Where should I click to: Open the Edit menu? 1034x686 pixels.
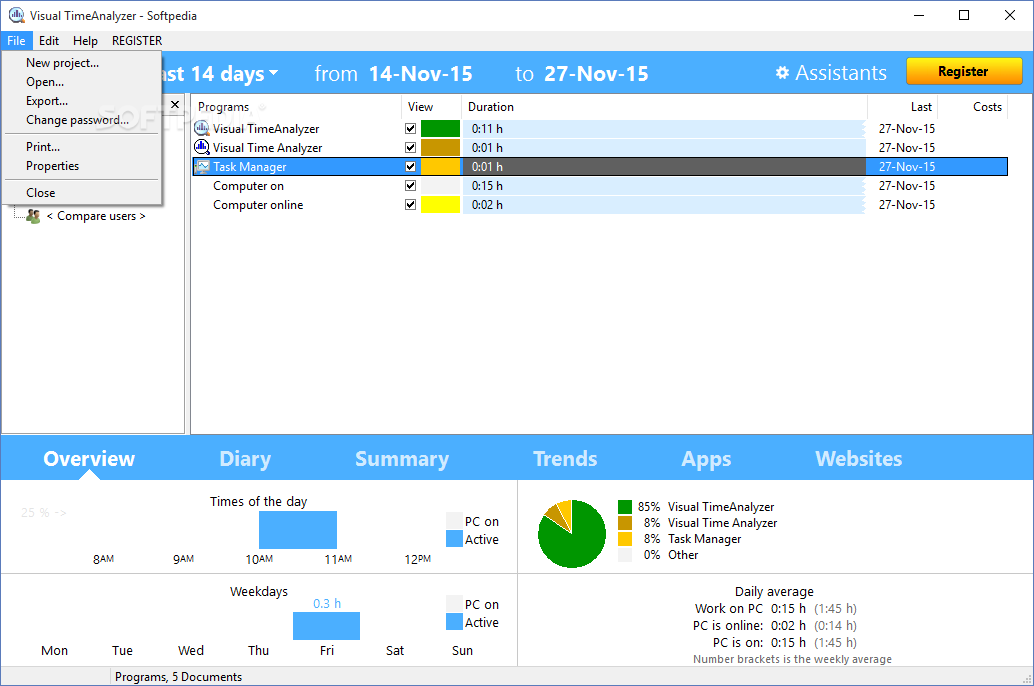click(49, 41)
